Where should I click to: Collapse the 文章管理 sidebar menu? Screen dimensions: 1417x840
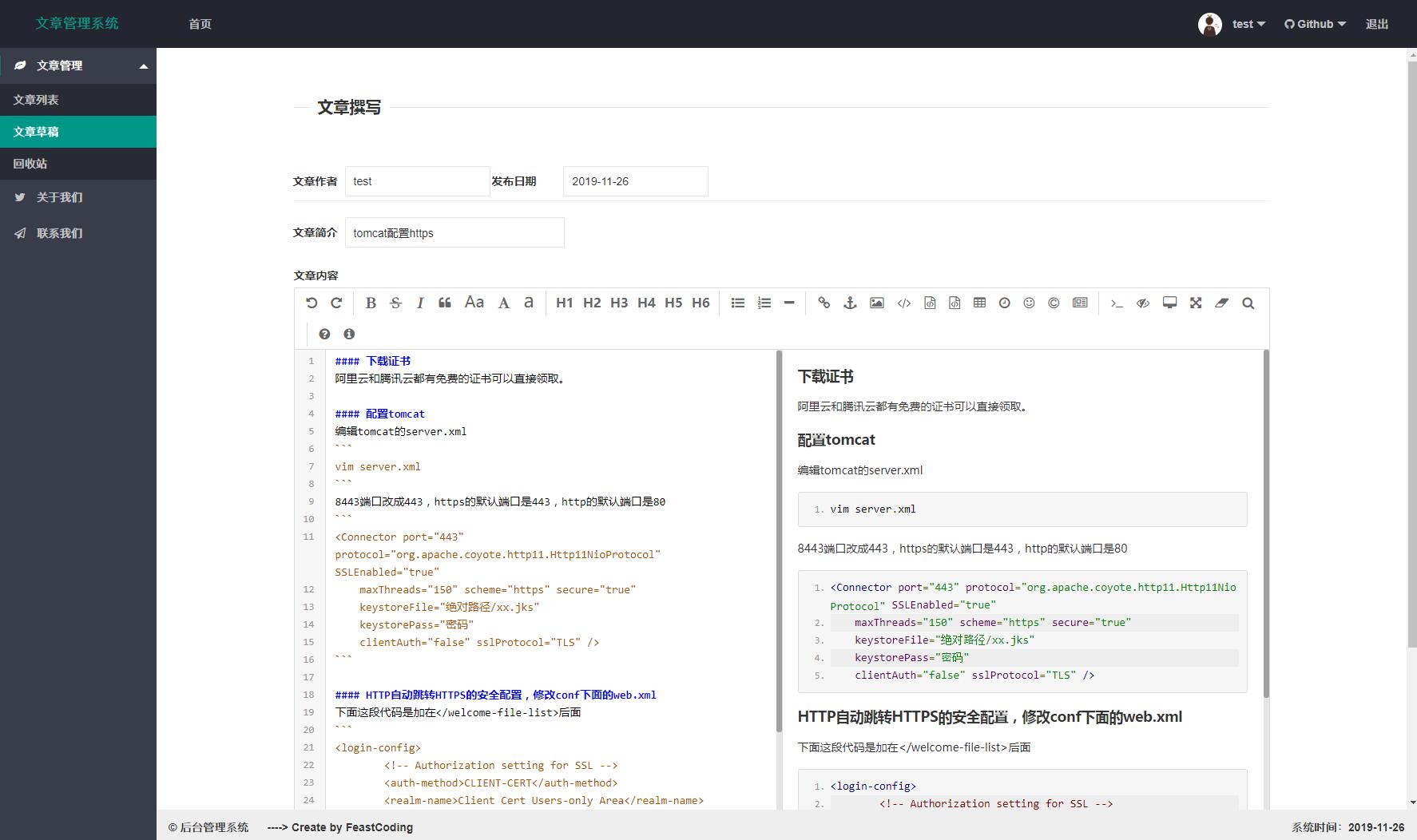pos(78,65)
